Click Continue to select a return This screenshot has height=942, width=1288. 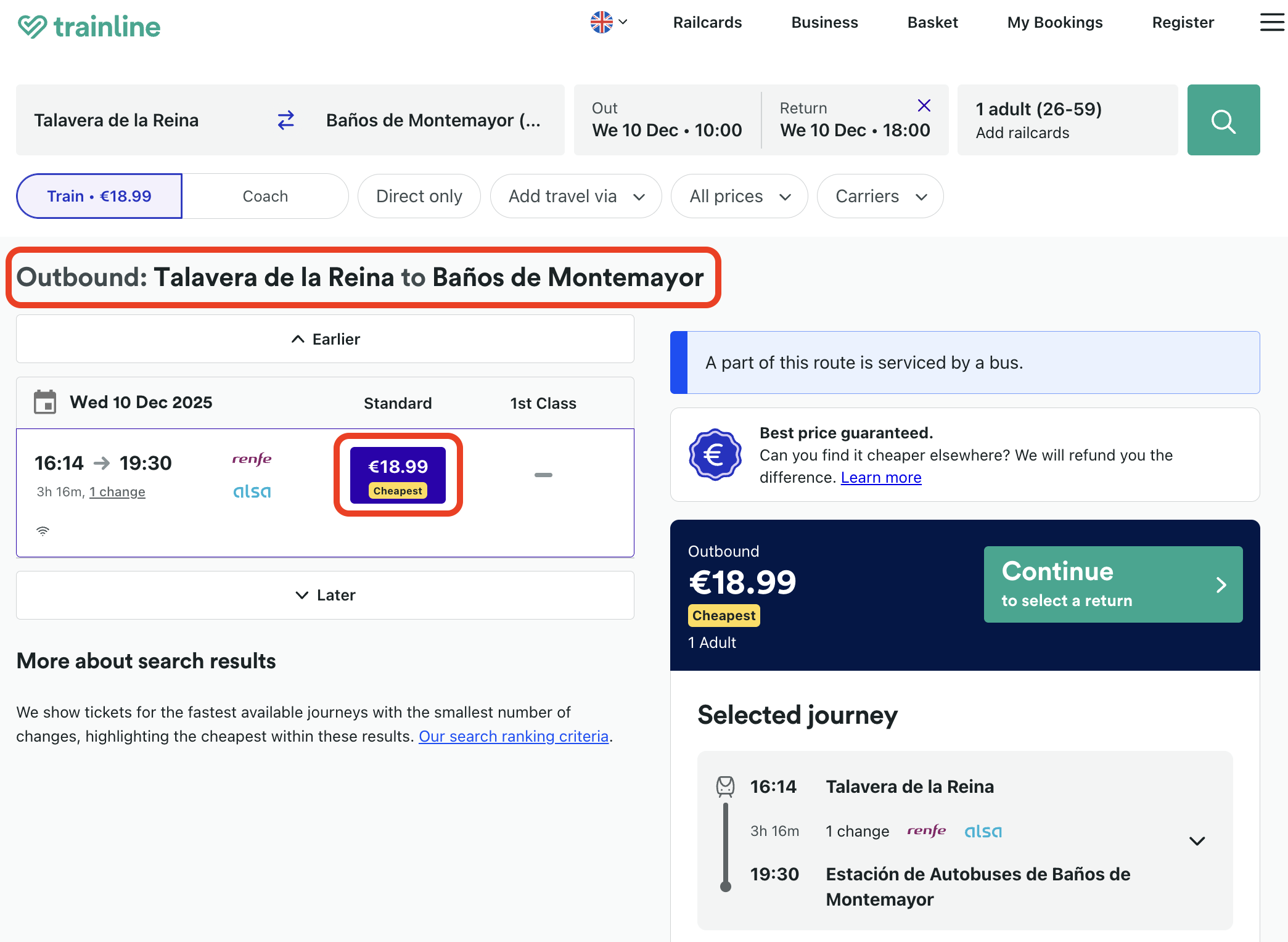1112,584
